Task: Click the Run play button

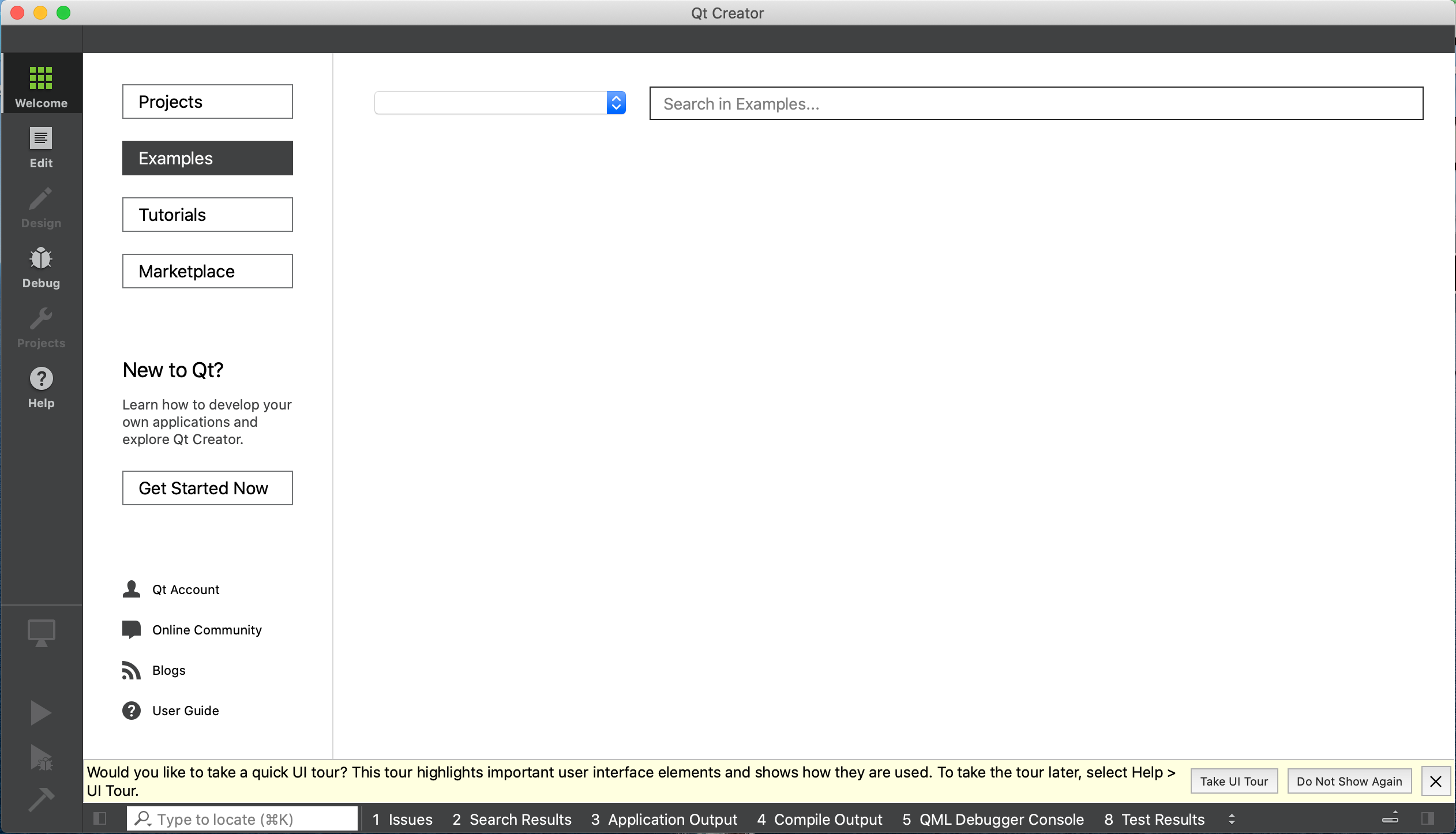Action: pos(40,713)
